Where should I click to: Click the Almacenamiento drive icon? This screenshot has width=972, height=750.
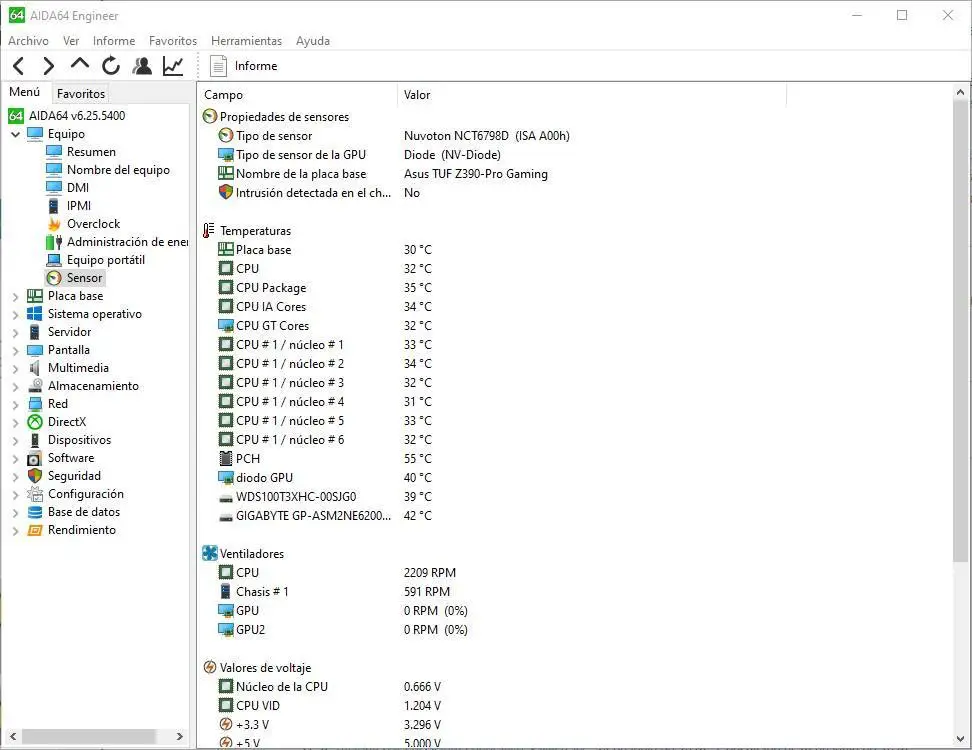pos(35,386)
